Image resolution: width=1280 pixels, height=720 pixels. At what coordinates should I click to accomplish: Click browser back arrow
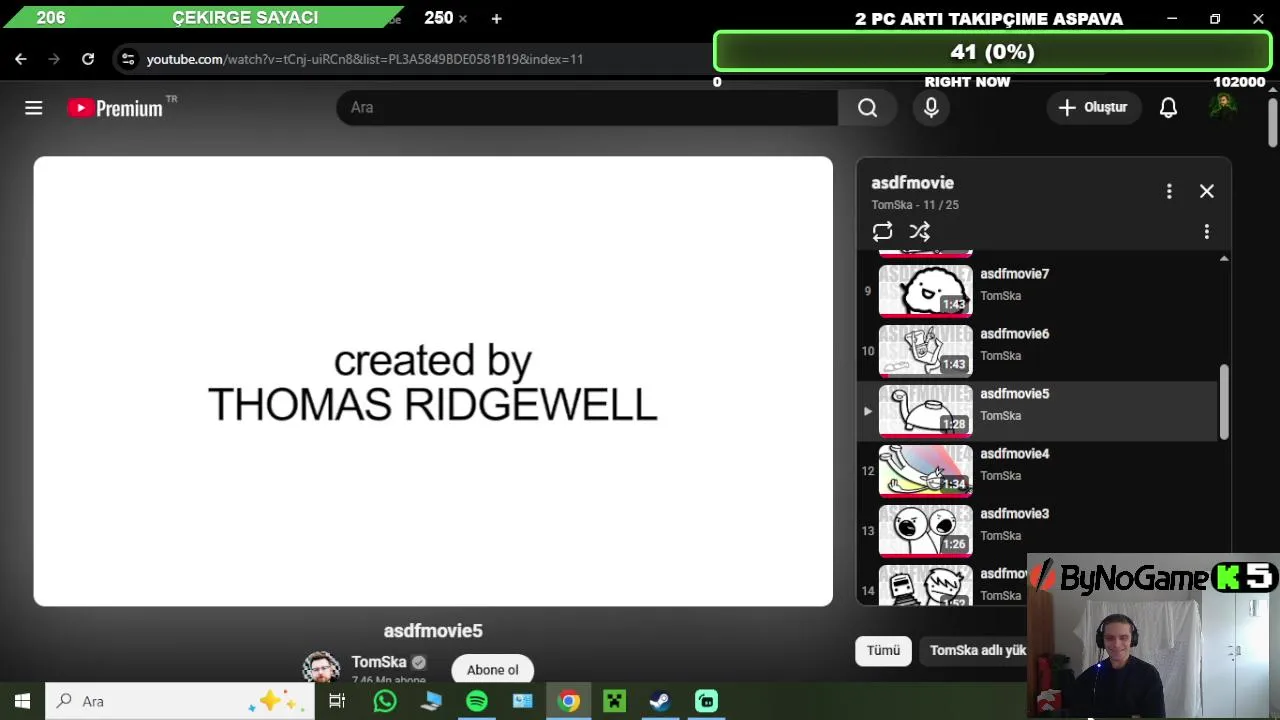coord(21,59)
